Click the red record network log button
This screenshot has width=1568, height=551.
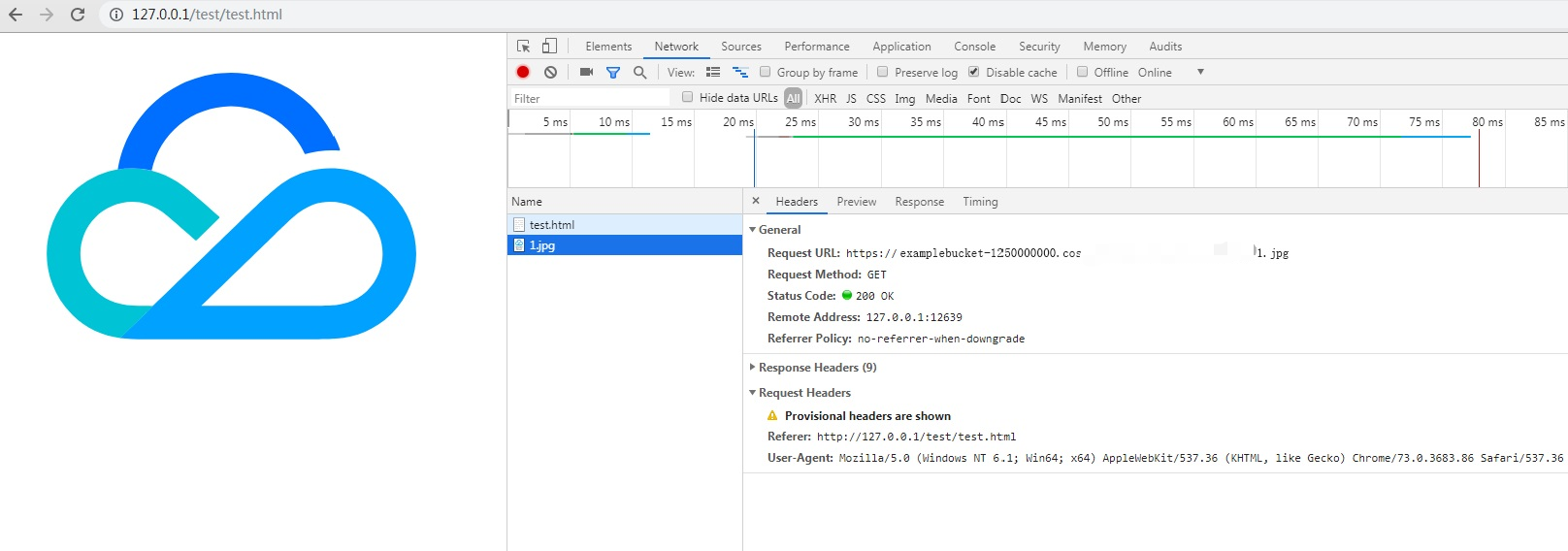click(x=523, y=72)
